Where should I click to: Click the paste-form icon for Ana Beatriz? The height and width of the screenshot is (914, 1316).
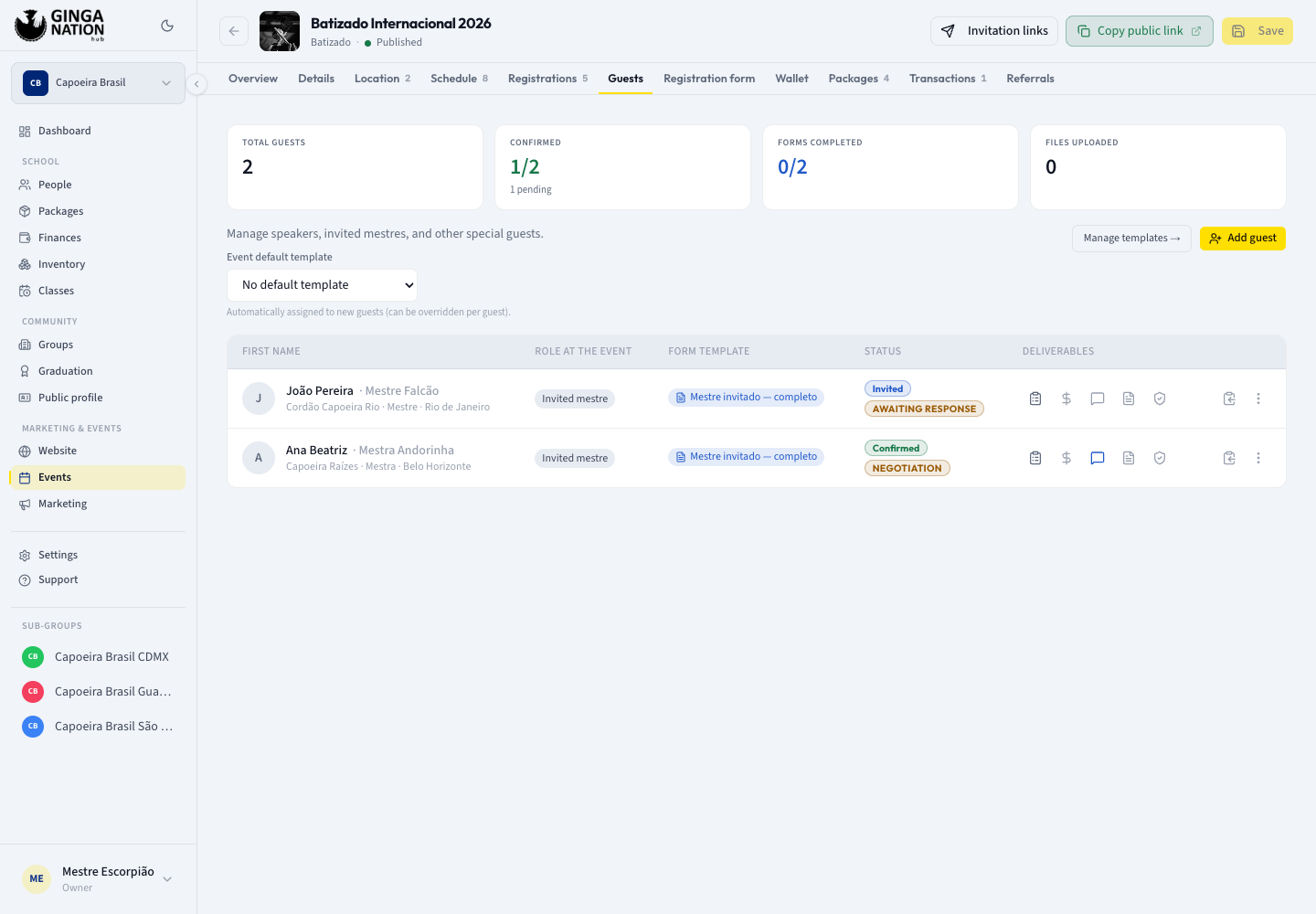(x=1229, y=458)
